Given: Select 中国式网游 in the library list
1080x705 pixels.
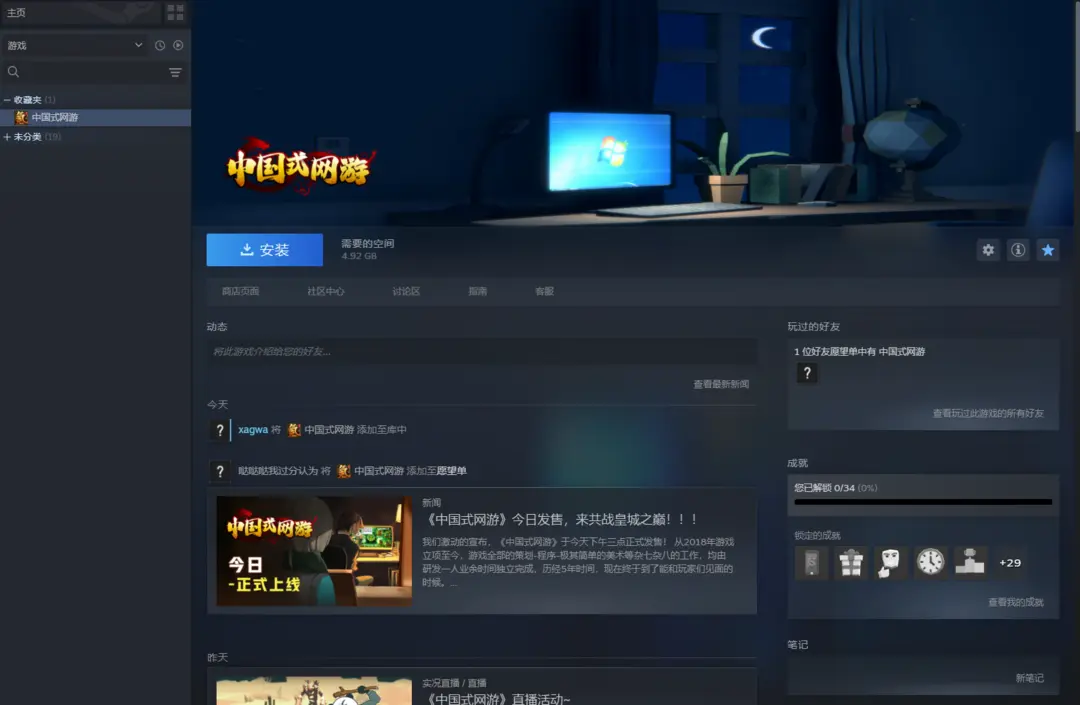Looking at the screenshot, I should 96,118.
